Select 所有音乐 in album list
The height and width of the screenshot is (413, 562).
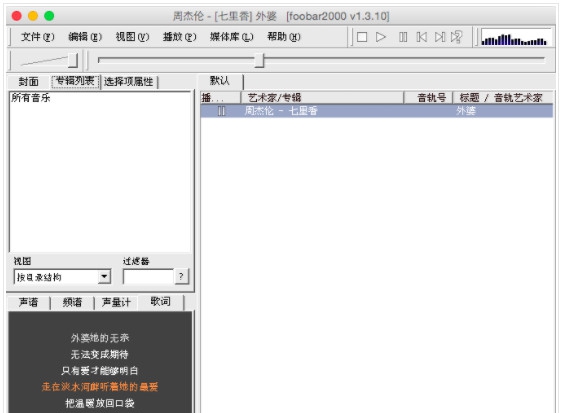coord(31,98)
